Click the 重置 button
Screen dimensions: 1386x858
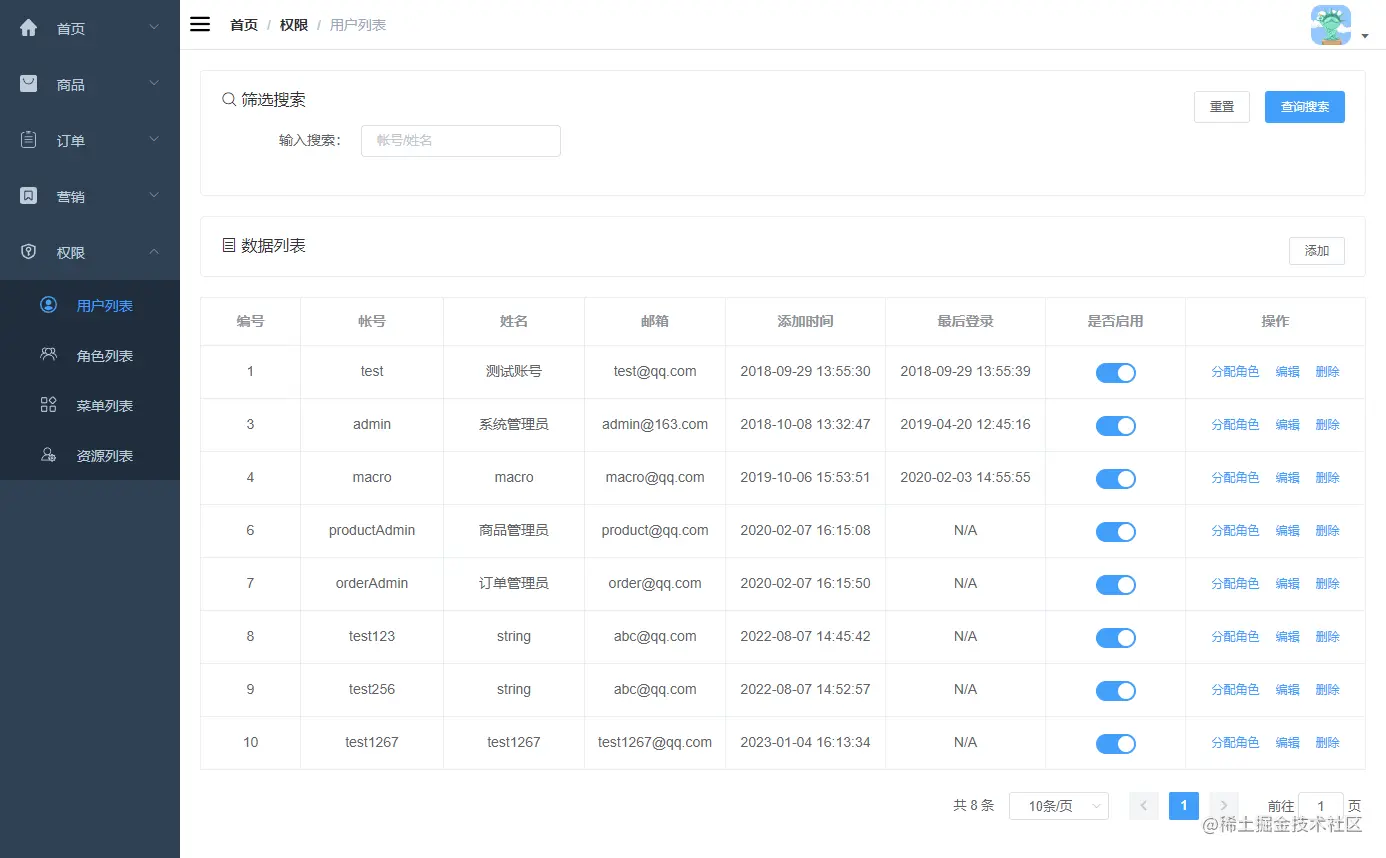[x=1222, y=107]
